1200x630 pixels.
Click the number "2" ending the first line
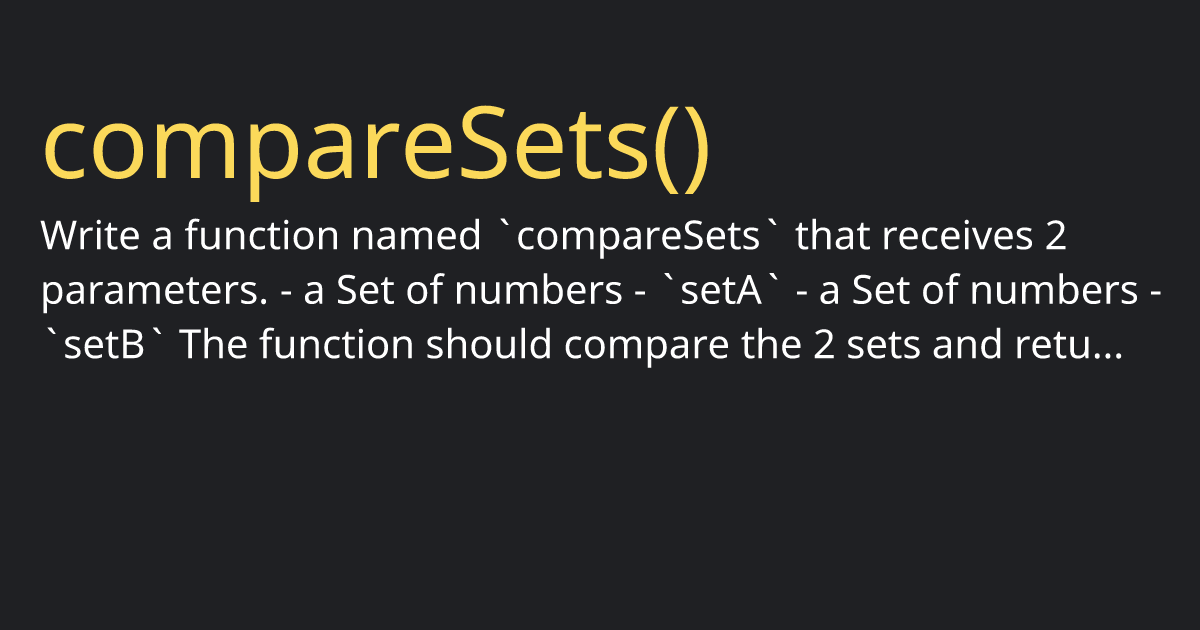(x=1057, y=238)
